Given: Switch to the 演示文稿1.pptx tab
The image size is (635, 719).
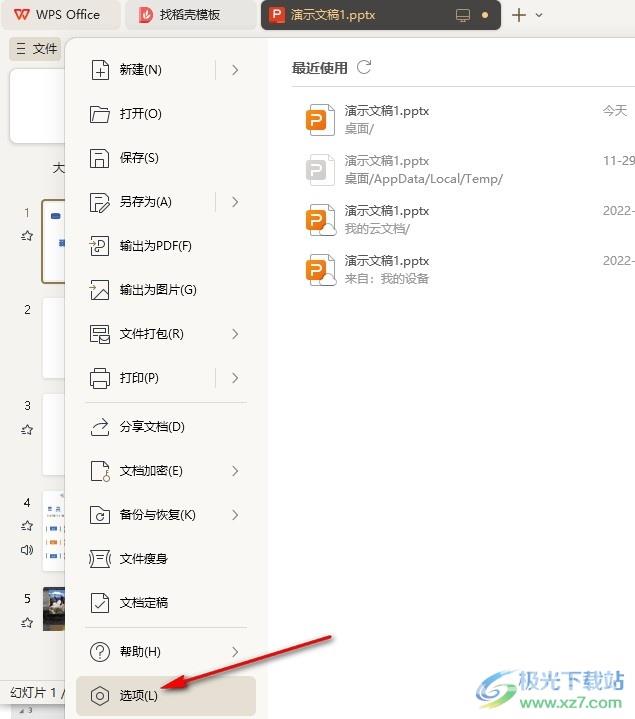Looking at the screenshot, I should [381, 15].
